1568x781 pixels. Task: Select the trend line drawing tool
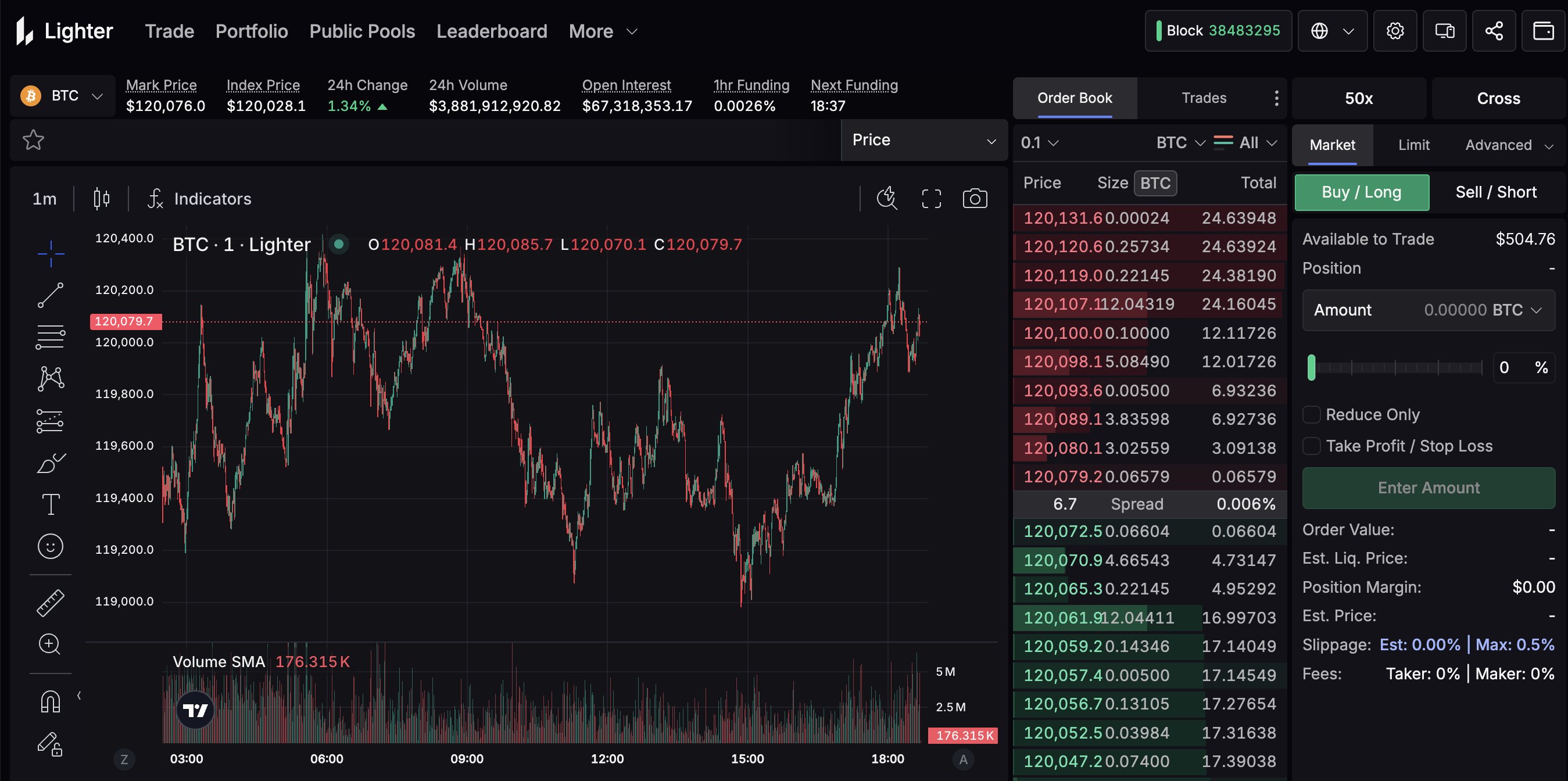[51, 295]
